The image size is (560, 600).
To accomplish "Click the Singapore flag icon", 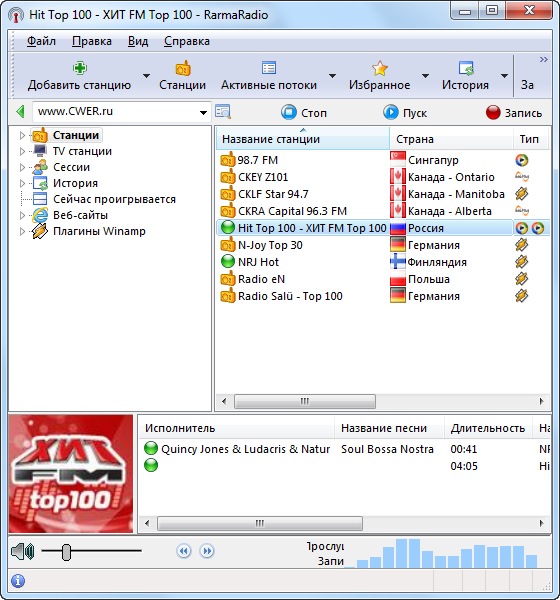I will [x=398, y=160].
